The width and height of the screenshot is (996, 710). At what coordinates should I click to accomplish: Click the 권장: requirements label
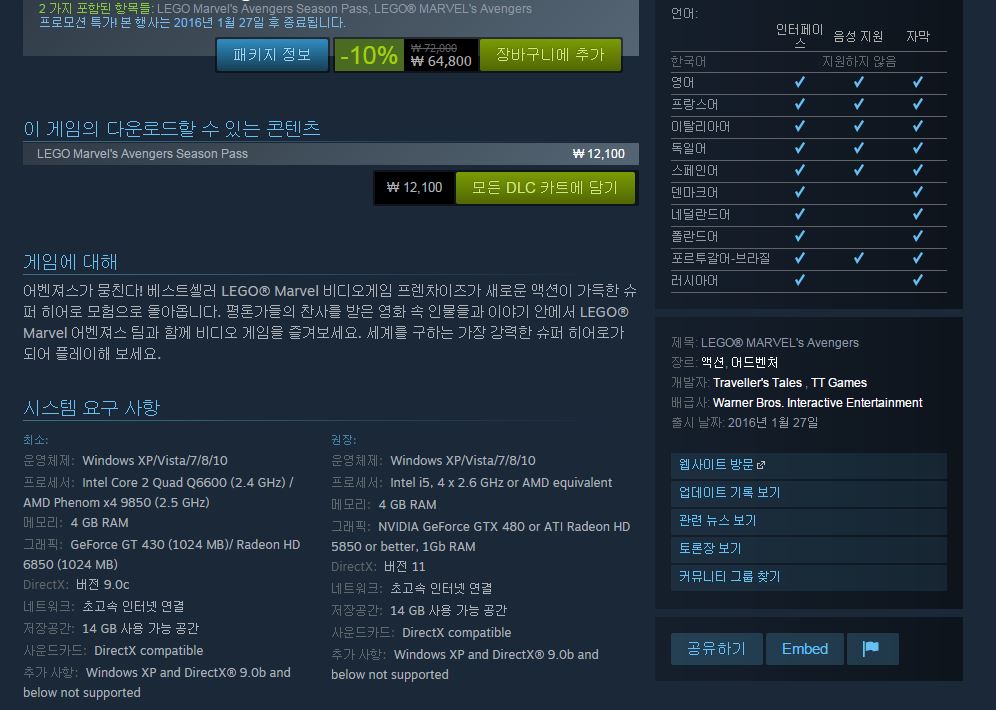coord(344,439)
